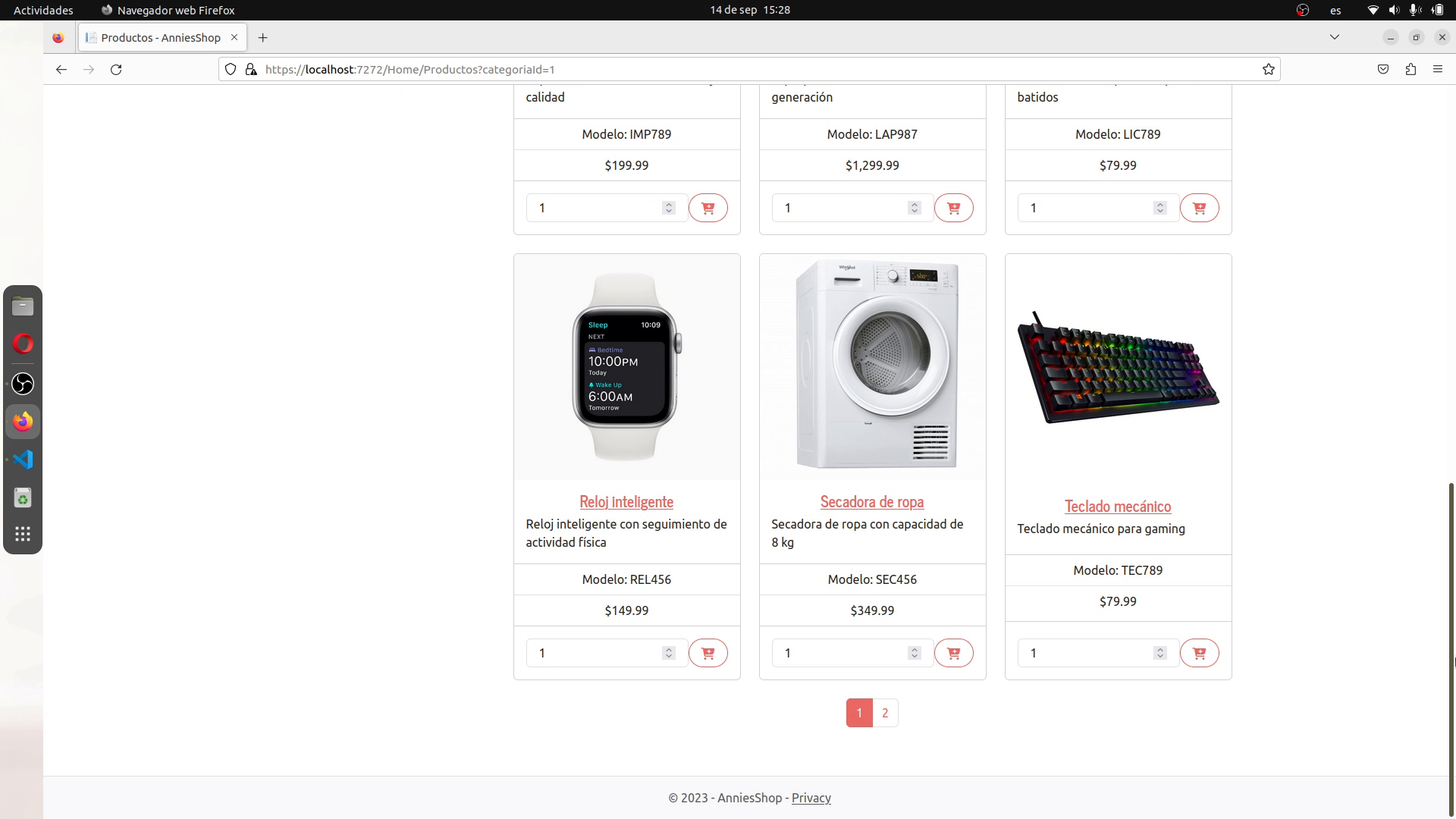Screen dimensions: 1456x819
Task: Open Firefox extensions icon
Action: [x=1410, y=69]
